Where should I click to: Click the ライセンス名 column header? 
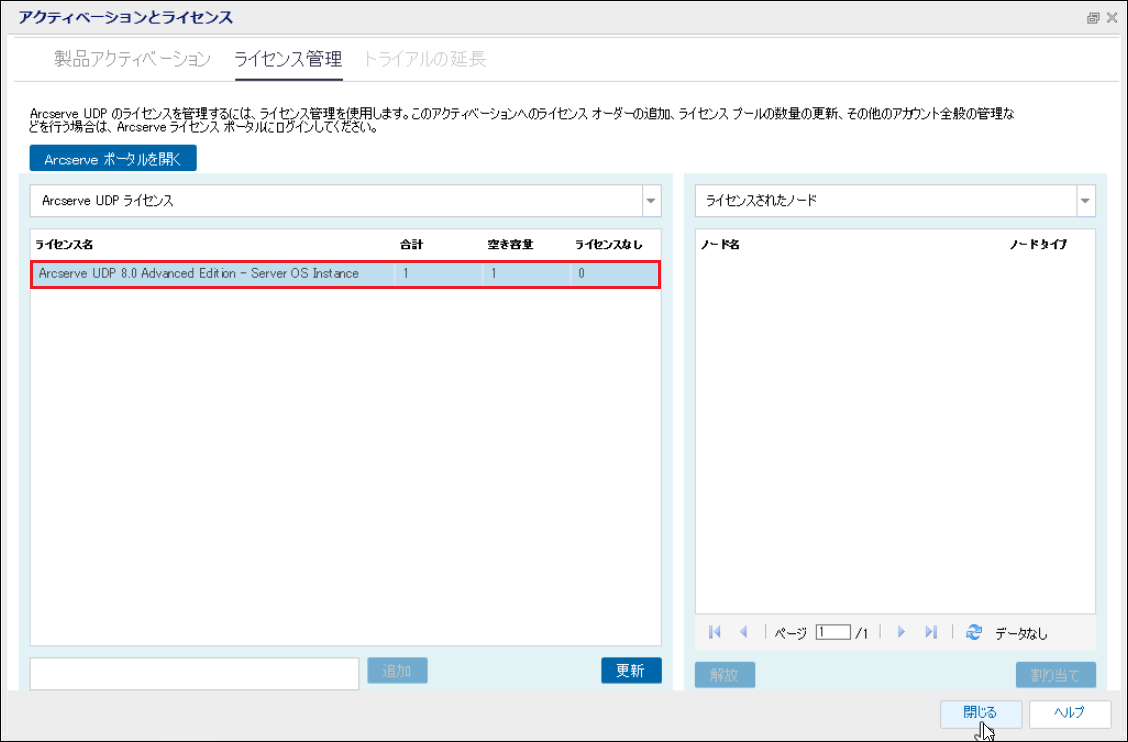pyautogui.click(x=64, y=245)
